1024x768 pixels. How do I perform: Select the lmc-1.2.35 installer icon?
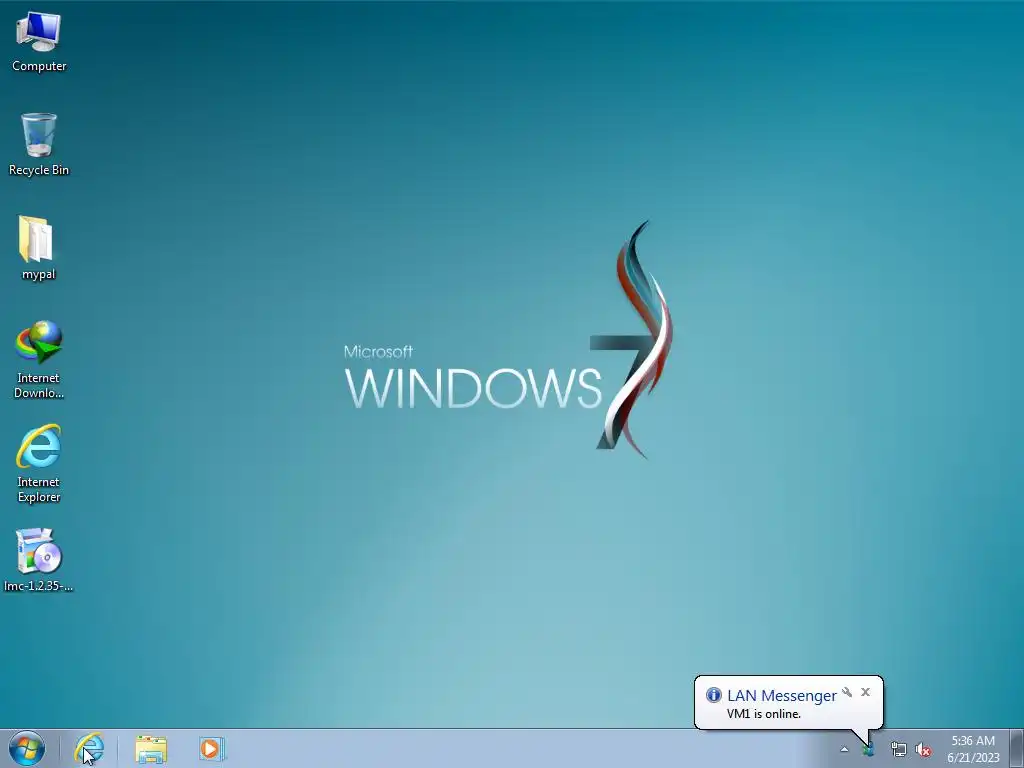(39, 560)
